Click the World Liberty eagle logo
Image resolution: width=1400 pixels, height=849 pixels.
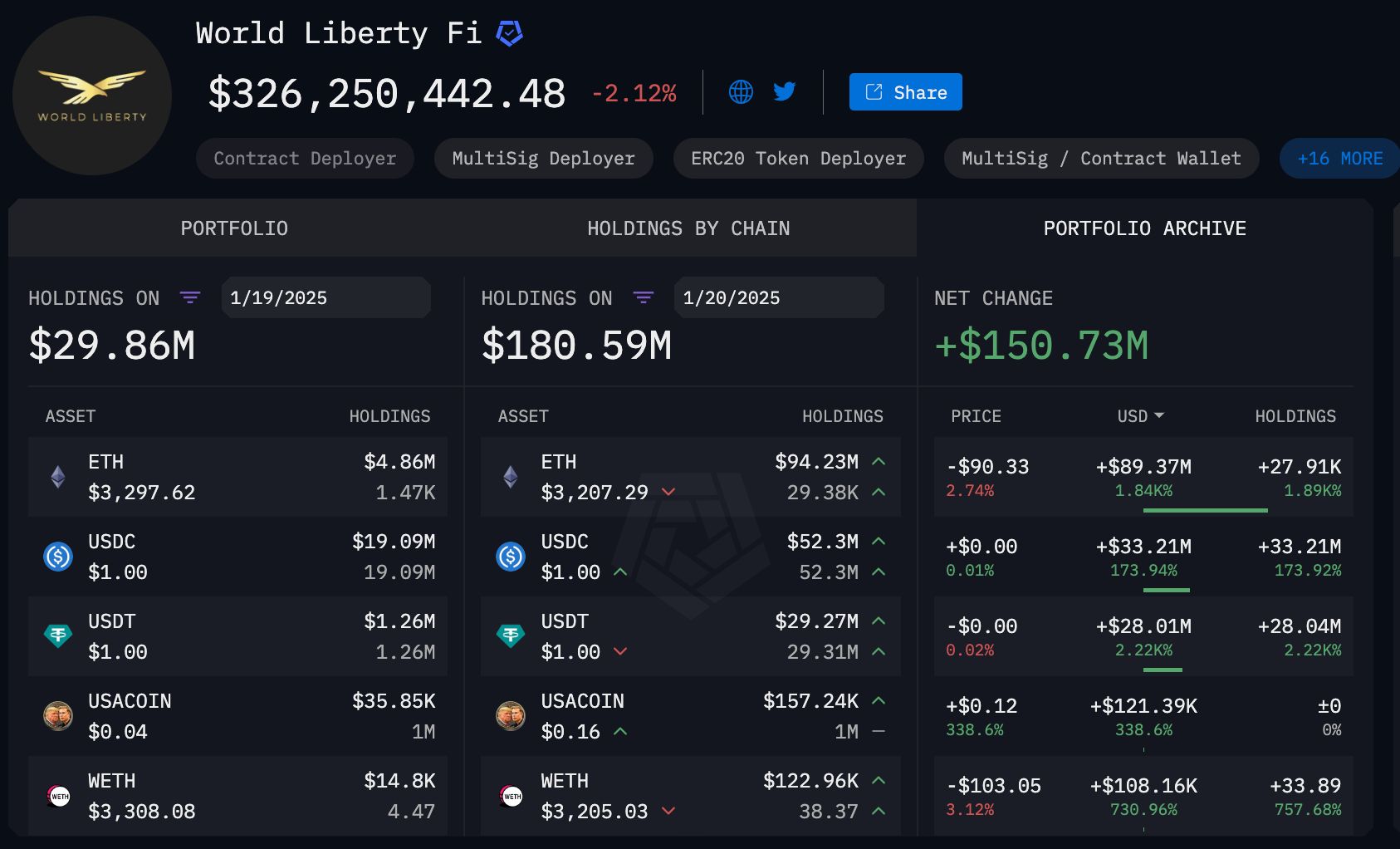(x=92, y=95)
